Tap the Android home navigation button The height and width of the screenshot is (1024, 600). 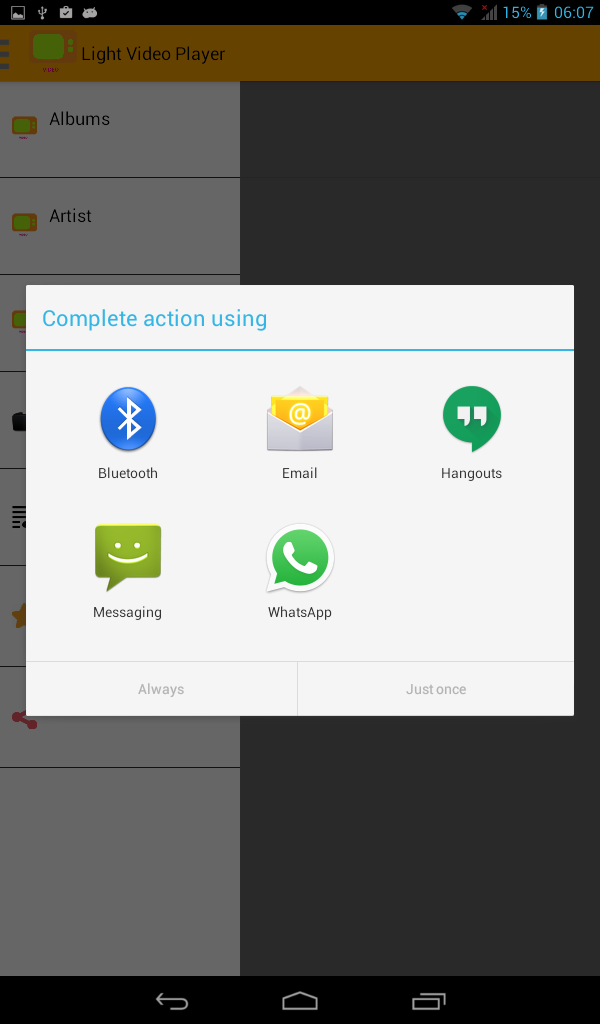300,1000
